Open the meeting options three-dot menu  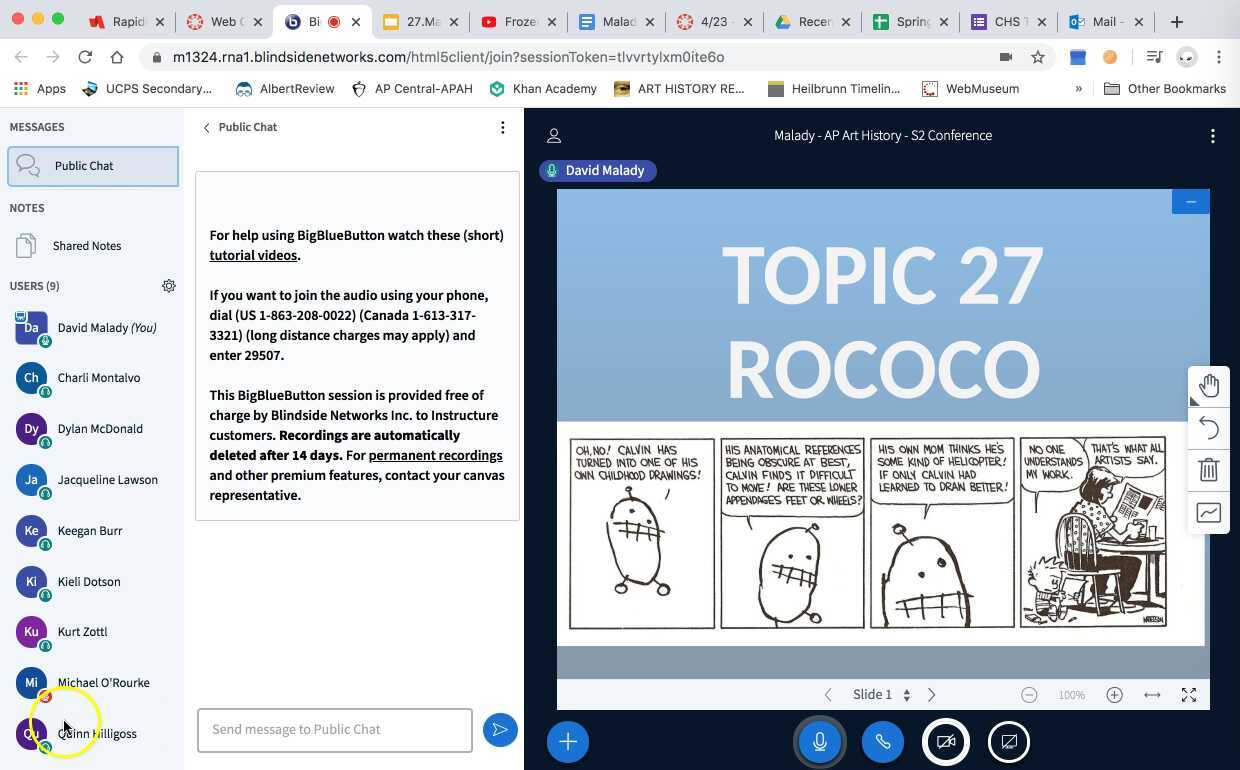pos(1212,135)
